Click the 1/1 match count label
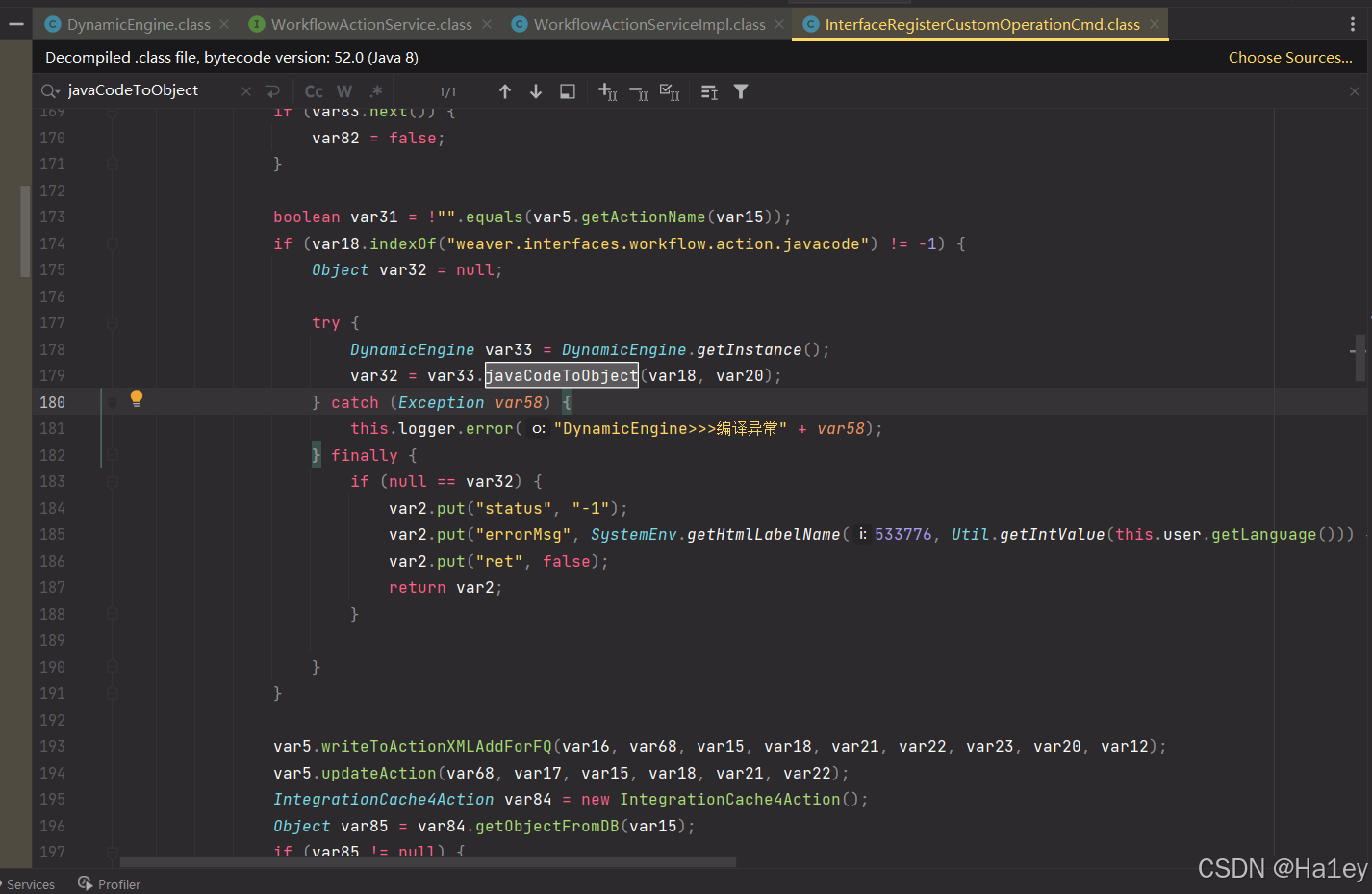 coord(447,92)
